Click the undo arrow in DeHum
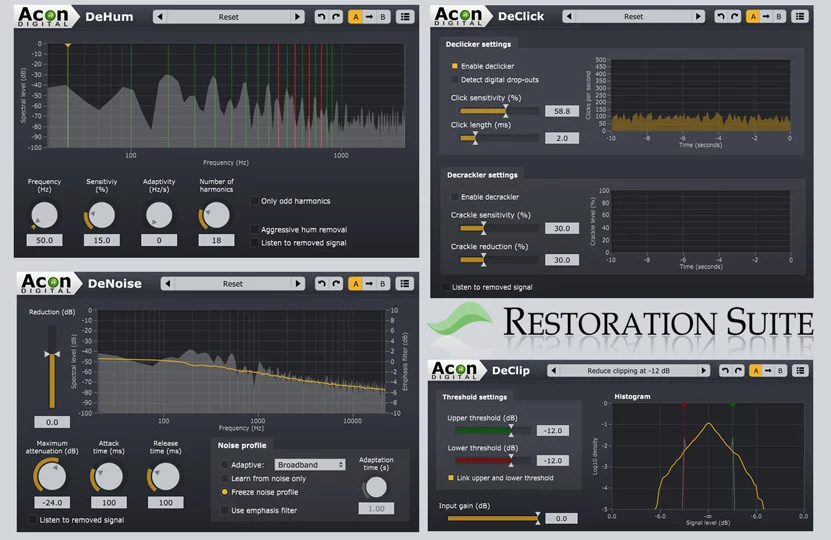The width and height of the screenshot is (831, 540). 321,17
